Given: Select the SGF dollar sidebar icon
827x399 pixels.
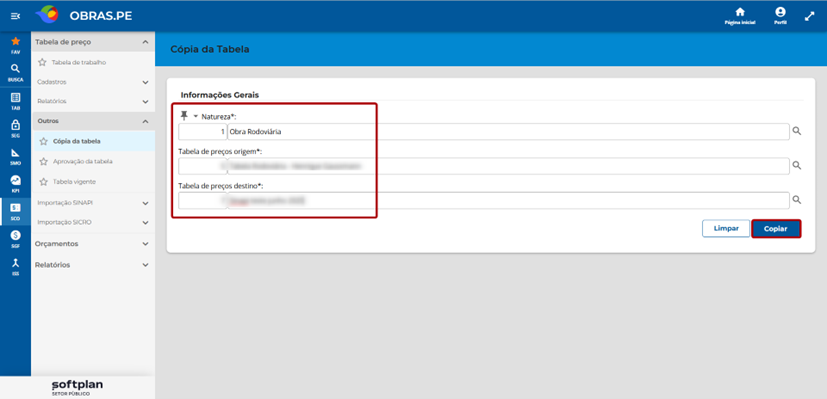Looking at the screenshot, I should pyautogui.click(x=15, y=239).
